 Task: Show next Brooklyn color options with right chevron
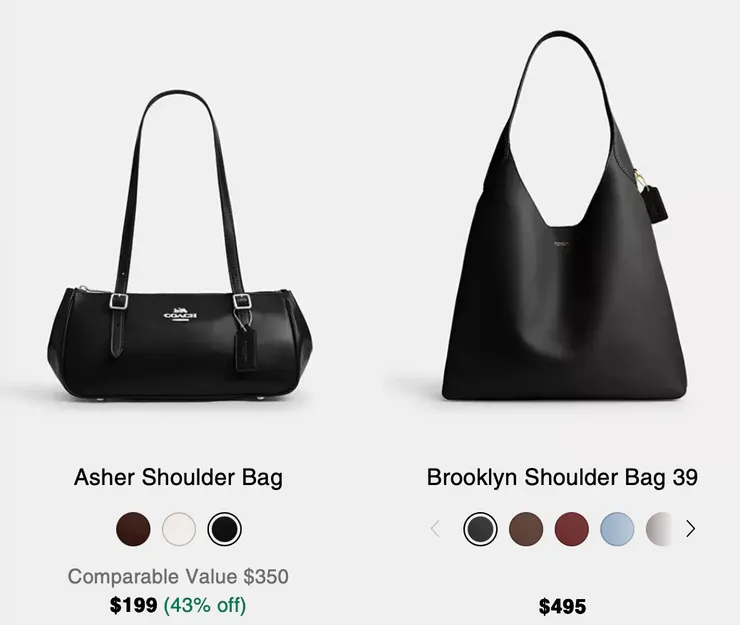(x=690, y=529)
